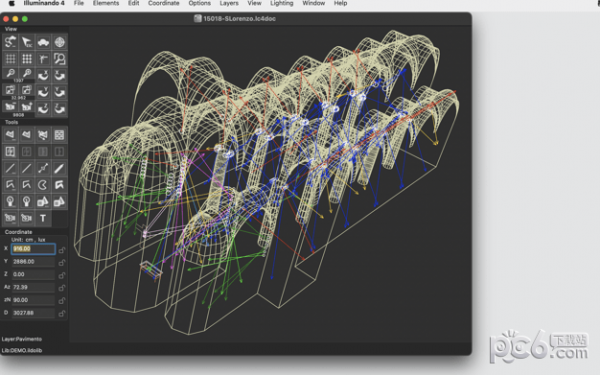Image resolution: width=600 pixels, height=375 pixels.
Task: Click the Az angle field showing 72.39
Action: pos(33,287)
